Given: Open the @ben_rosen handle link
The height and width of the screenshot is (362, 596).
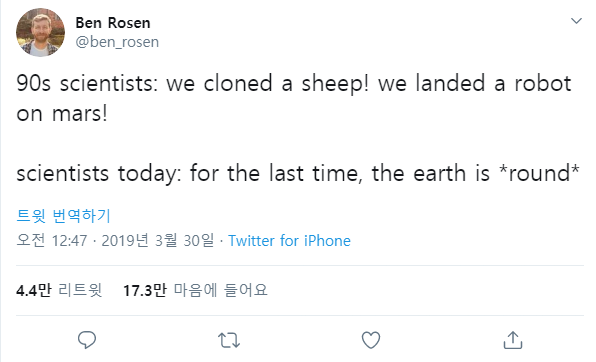Looking at the screenshot, I should (x=117, y=42).
